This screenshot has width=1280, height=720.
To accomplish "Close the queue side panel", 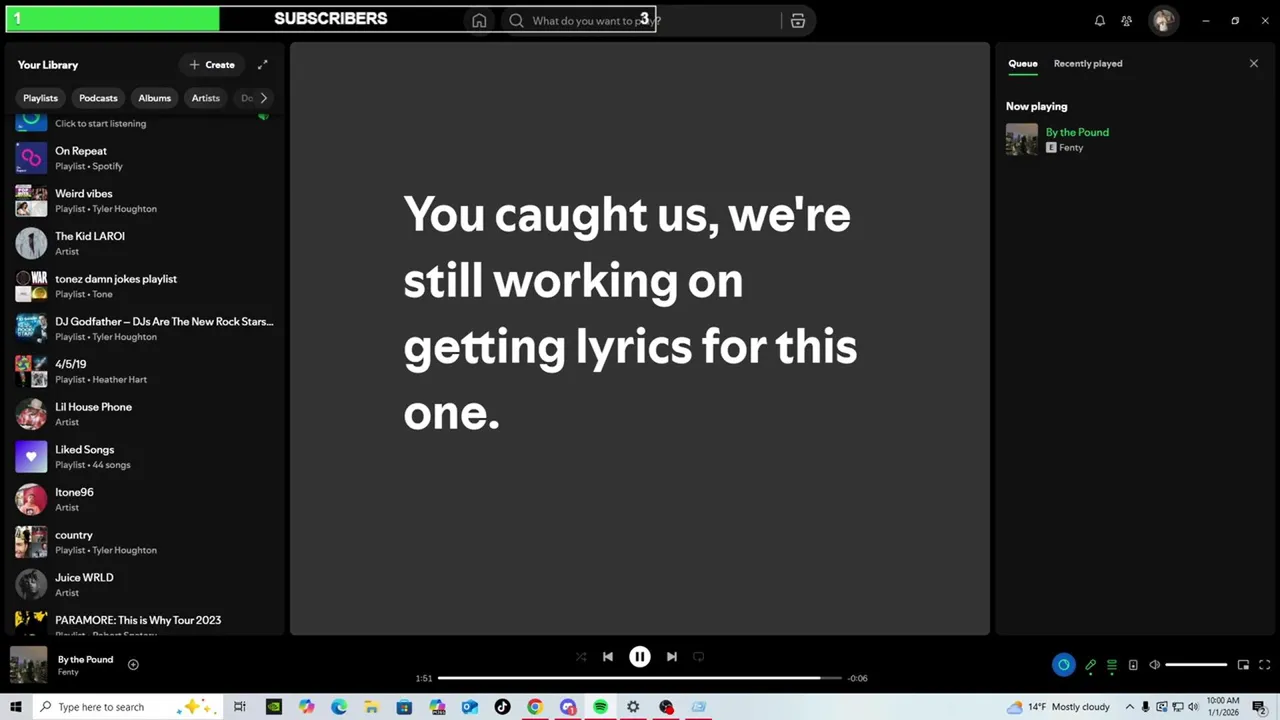I will tap(1254, 64).
